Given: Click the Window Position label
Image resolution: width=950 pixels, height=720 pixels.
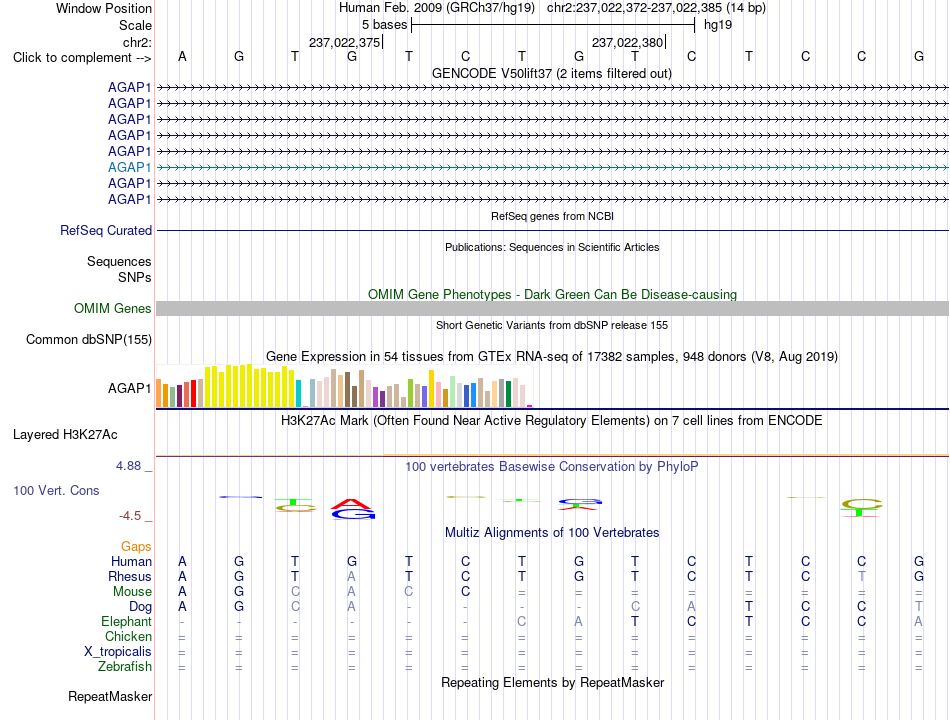Looking at the screenshot, I should click(104, 8).
